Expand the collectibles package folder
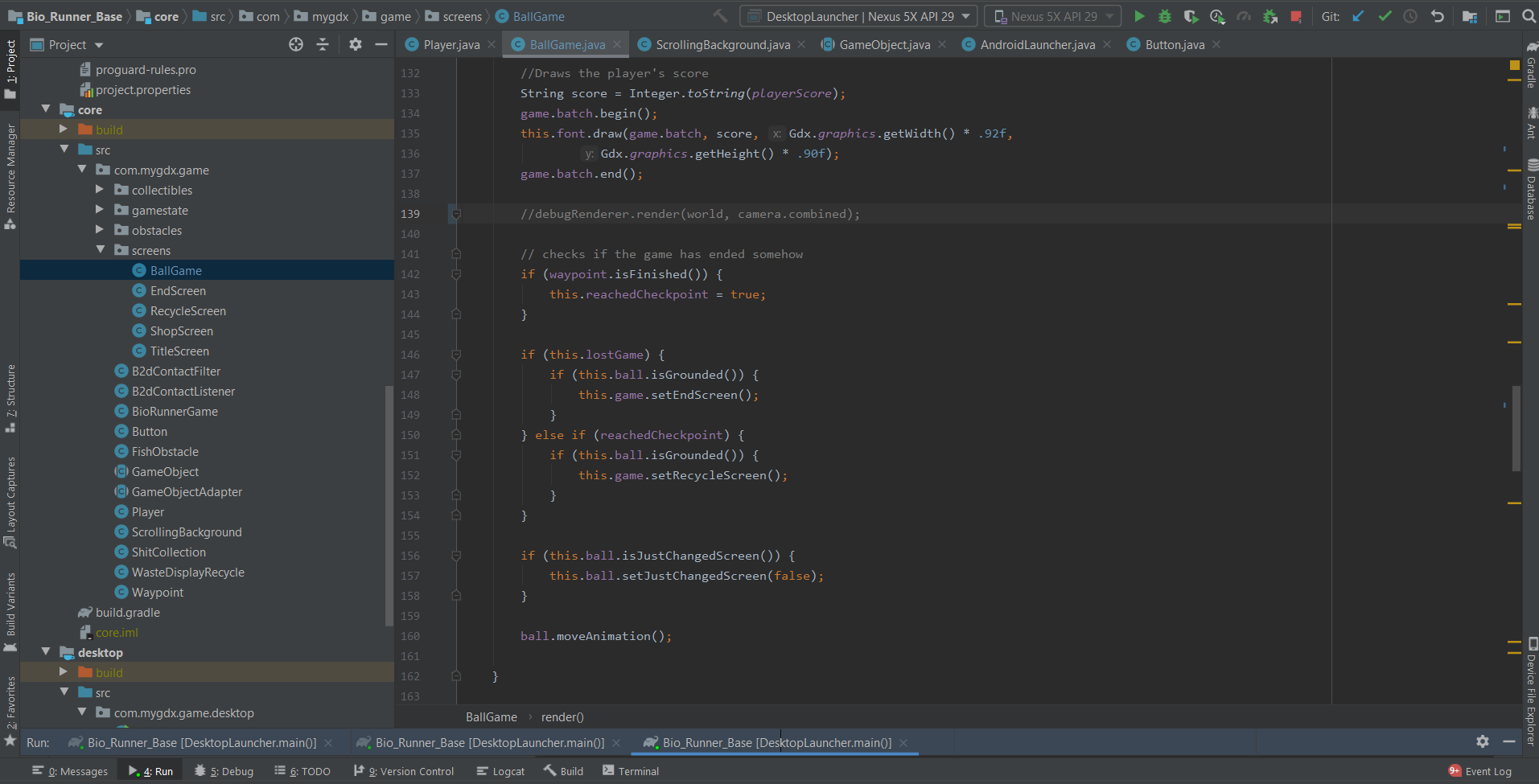Screen dimensions: 1539x784 pos(100,190)
